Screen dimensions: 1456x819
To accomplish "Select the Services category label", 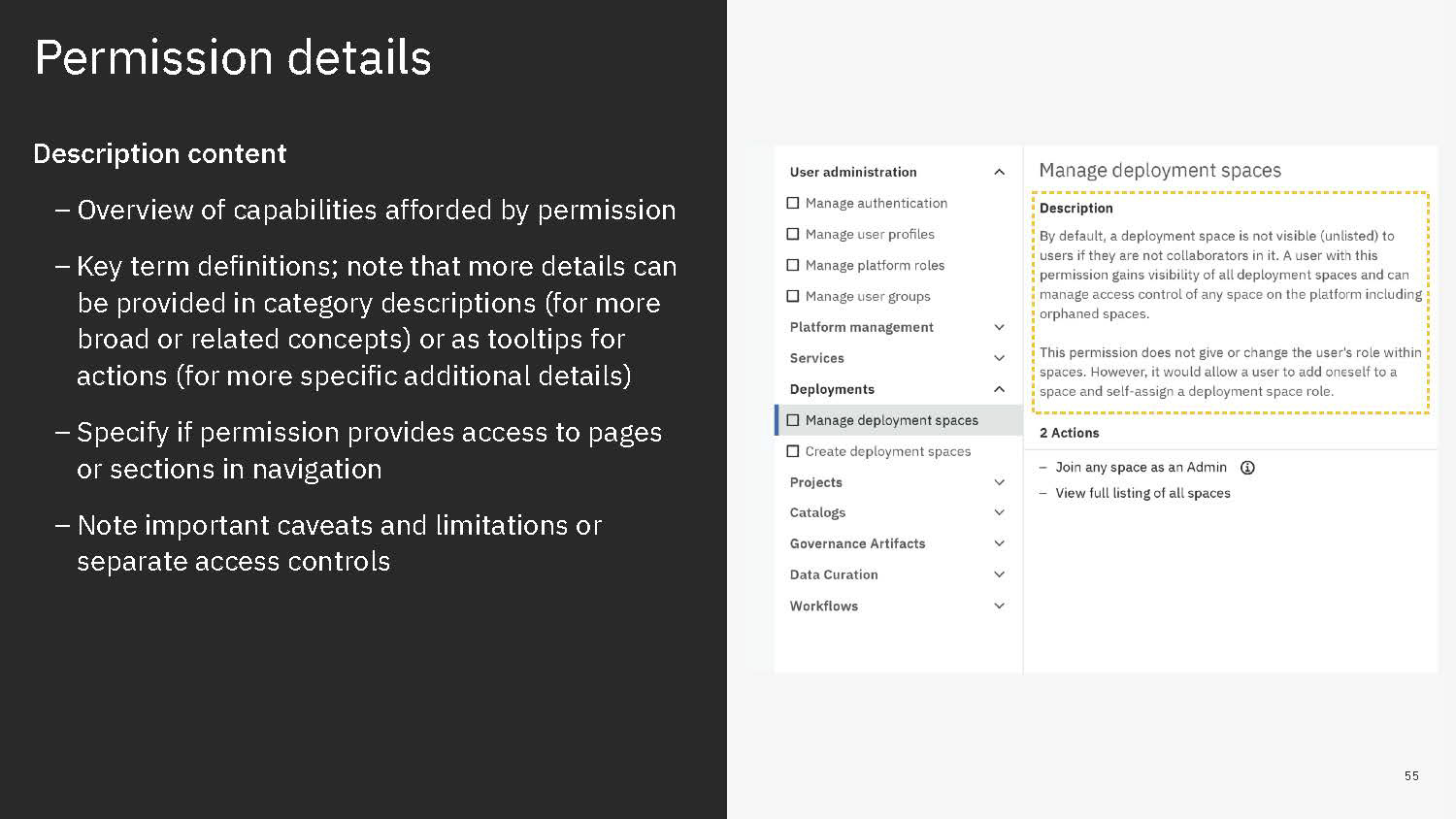I will [817, 358].
